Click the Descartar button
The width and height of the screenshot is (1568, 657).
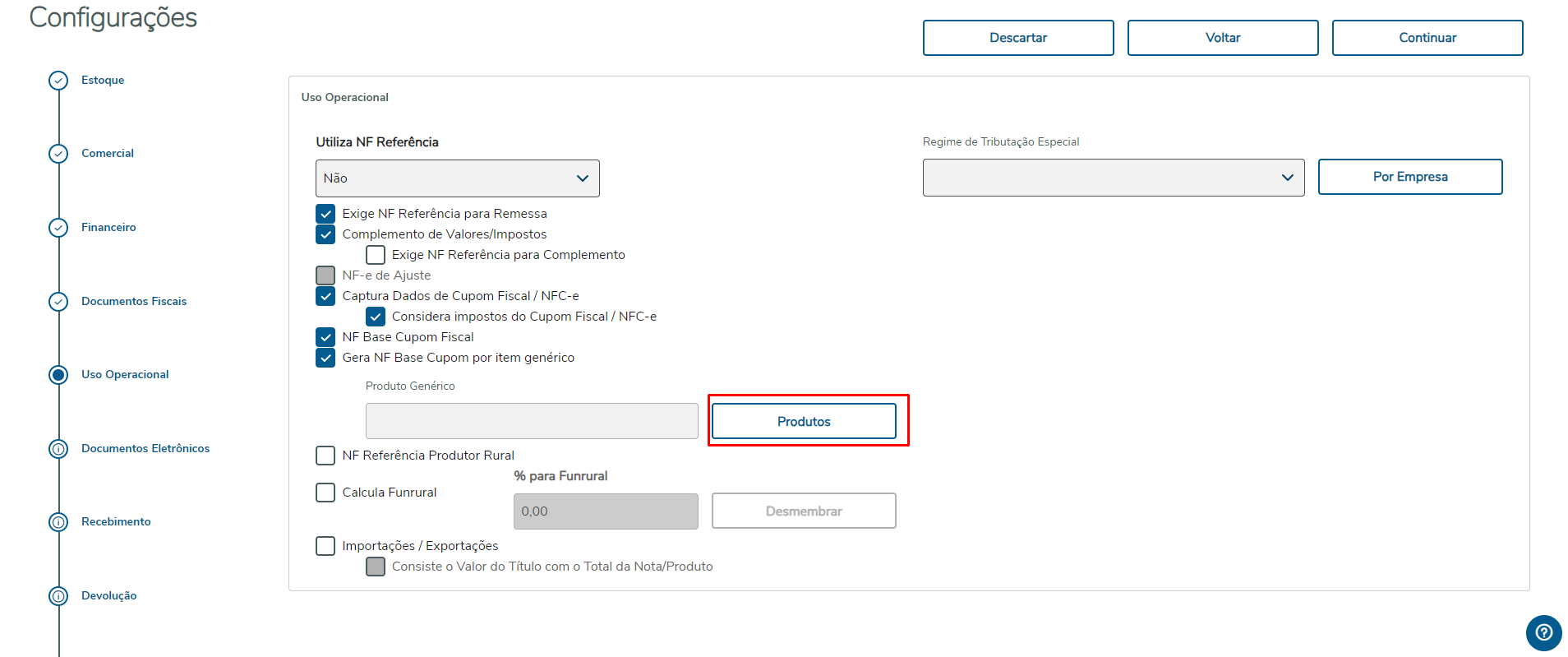1017,38
